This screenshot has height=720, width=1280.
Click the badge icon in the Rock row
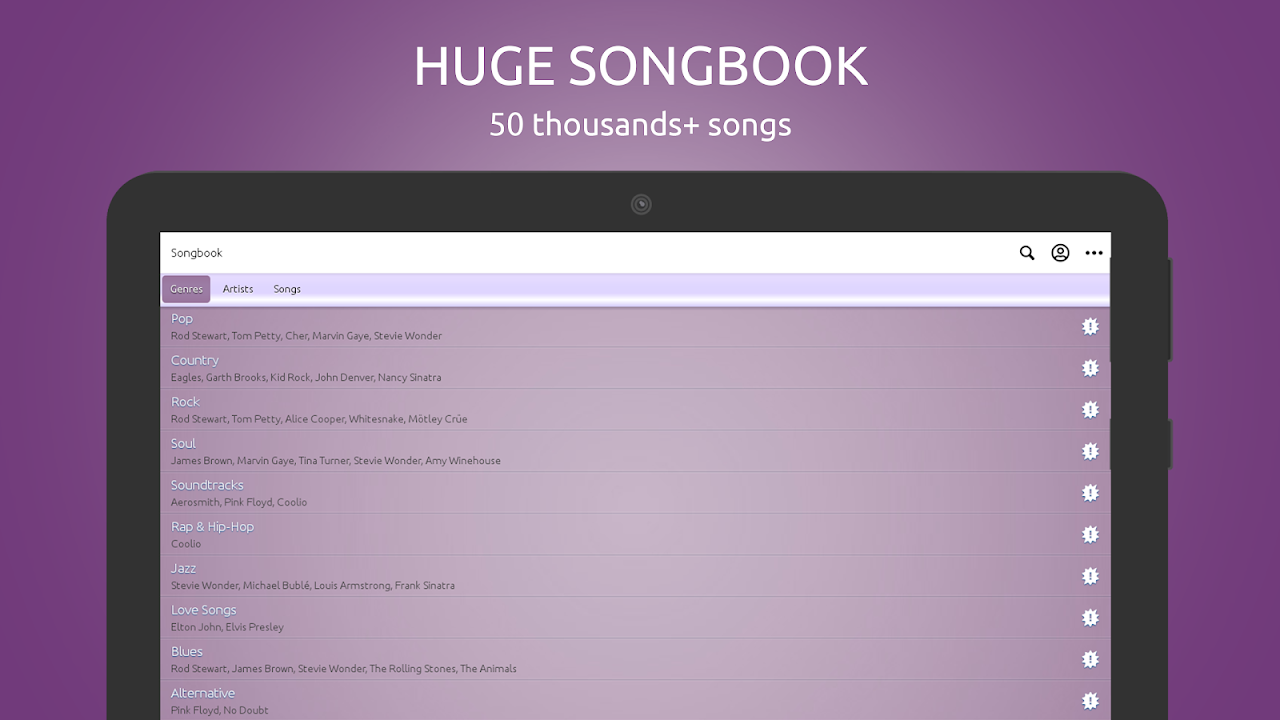[1090, 410]
